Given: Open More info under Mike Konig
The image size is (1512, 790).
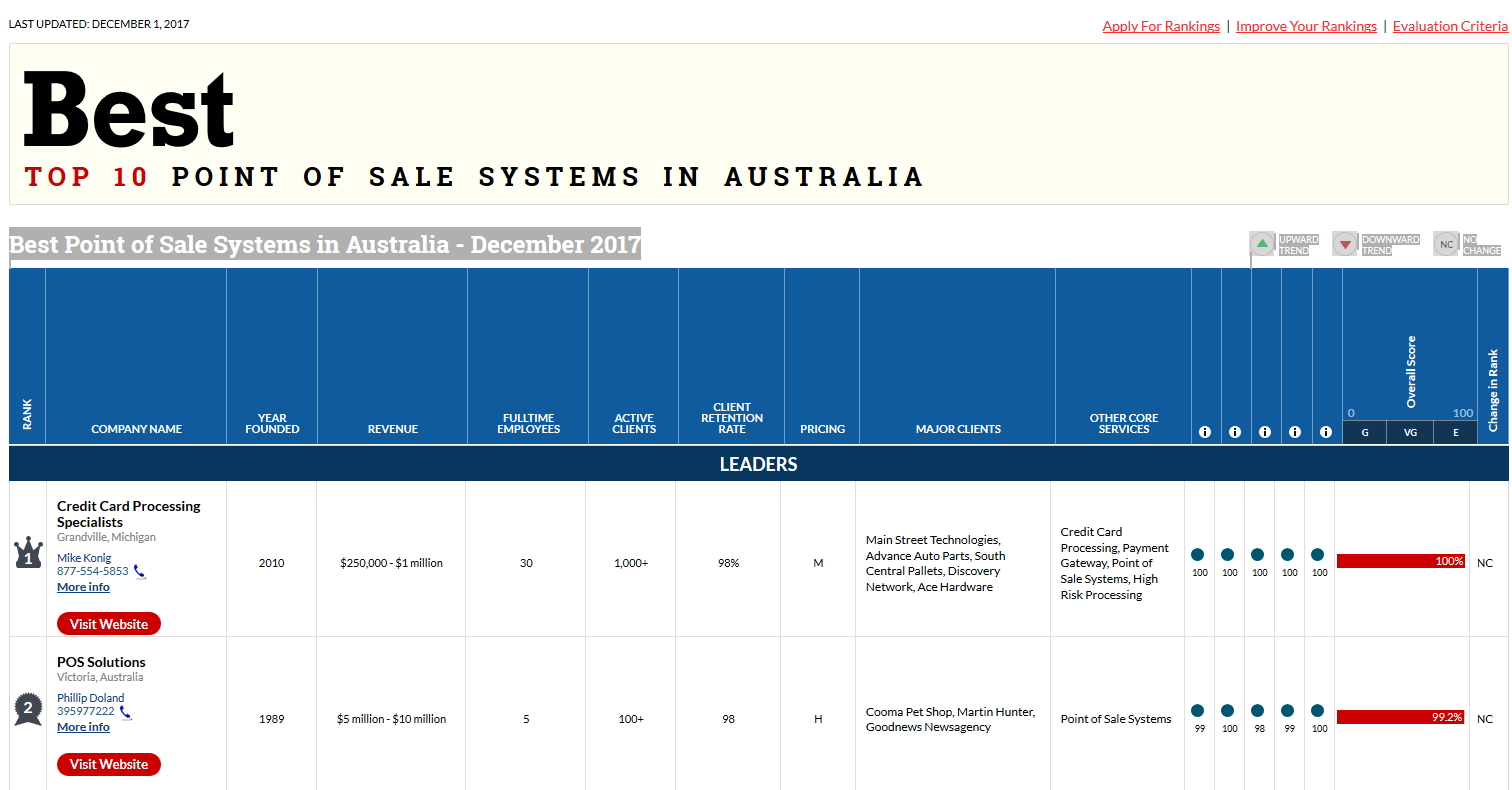Looking at the screenshot, I should 83,587.
